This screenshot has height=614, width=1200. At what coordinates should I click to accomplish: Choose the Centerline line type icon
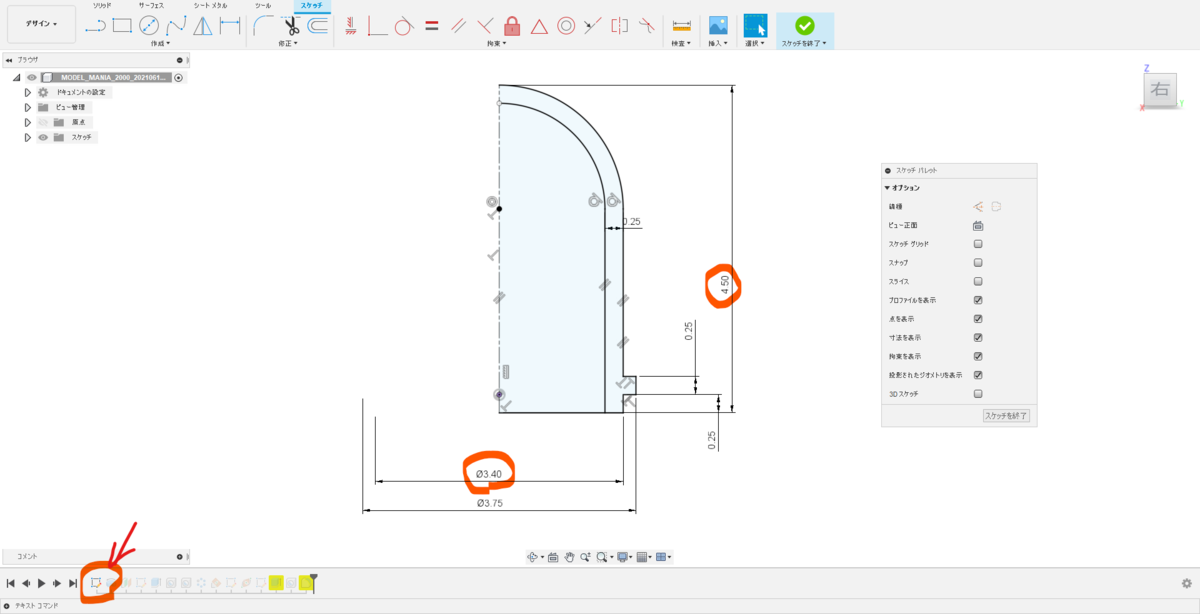997,206
